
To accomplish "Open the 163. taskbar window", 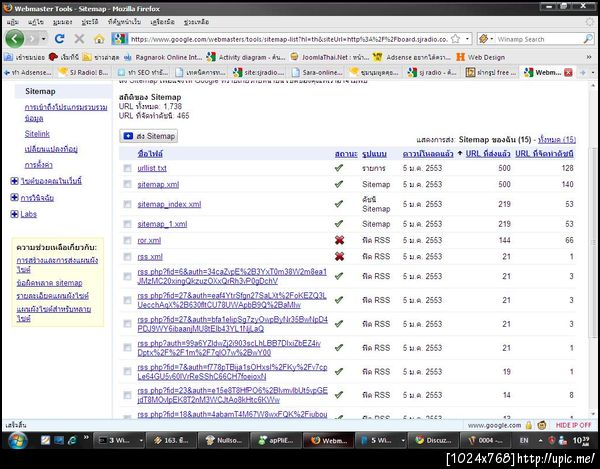I will click(171, 441).
